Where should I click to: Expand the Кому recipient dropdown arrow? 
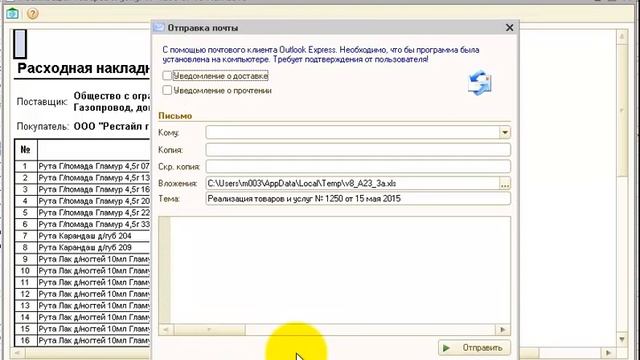click(x=504, y=132)
